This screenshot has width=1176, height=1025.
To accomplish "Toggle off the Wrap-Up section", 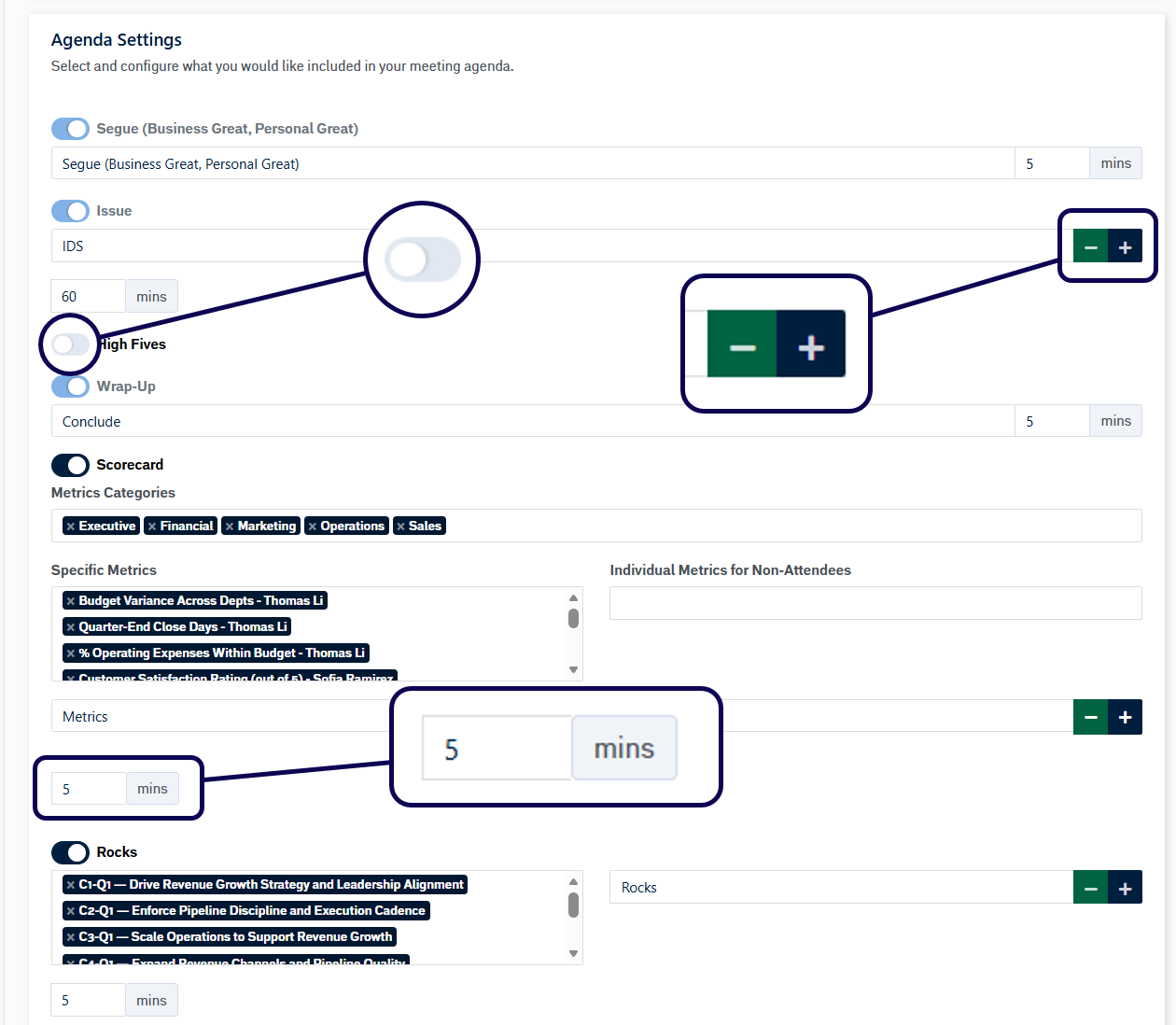I will click(70, 386).
